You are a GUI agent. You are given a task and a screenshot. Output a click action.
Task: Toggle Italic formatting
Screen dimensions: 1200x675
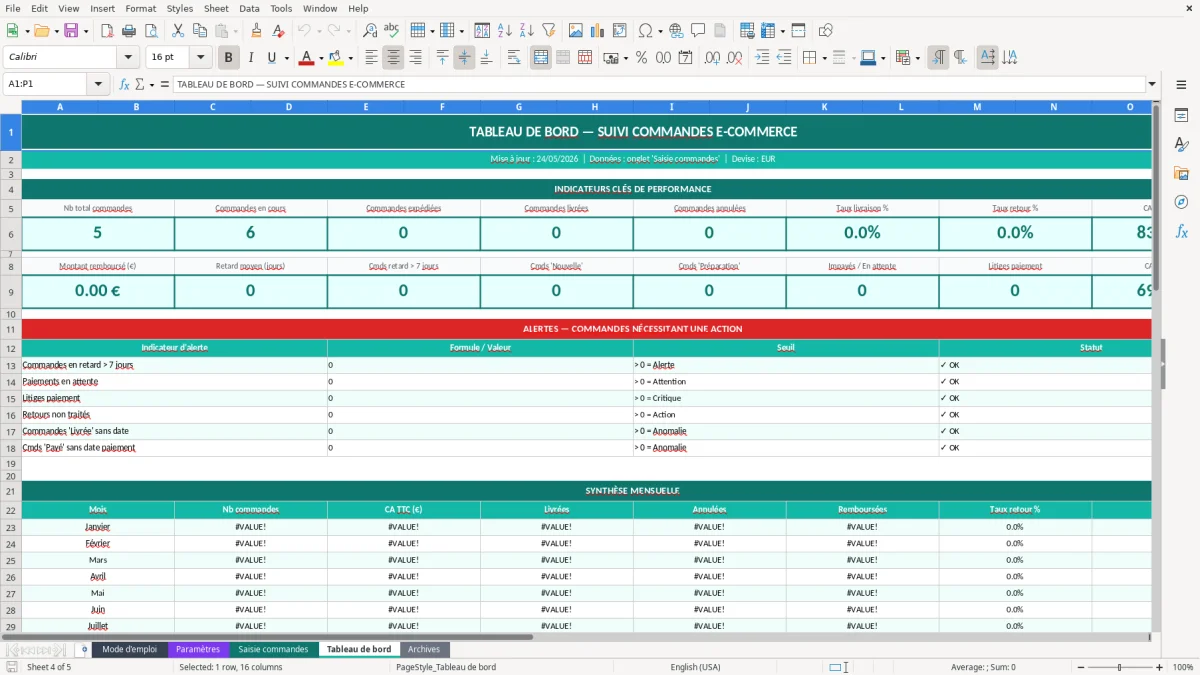coord(251,58)
